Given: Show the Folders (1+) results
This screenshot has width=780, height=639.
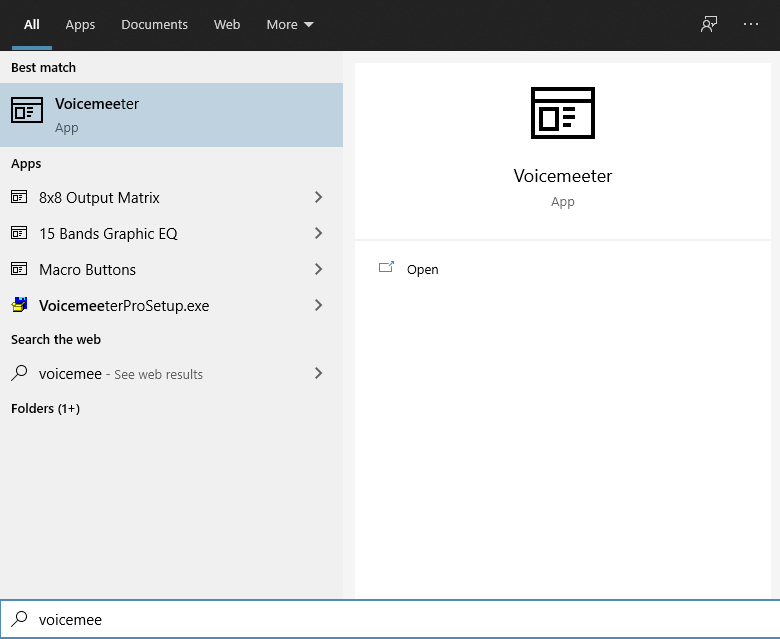Looking at the screenshot, I should click(45, 409).
